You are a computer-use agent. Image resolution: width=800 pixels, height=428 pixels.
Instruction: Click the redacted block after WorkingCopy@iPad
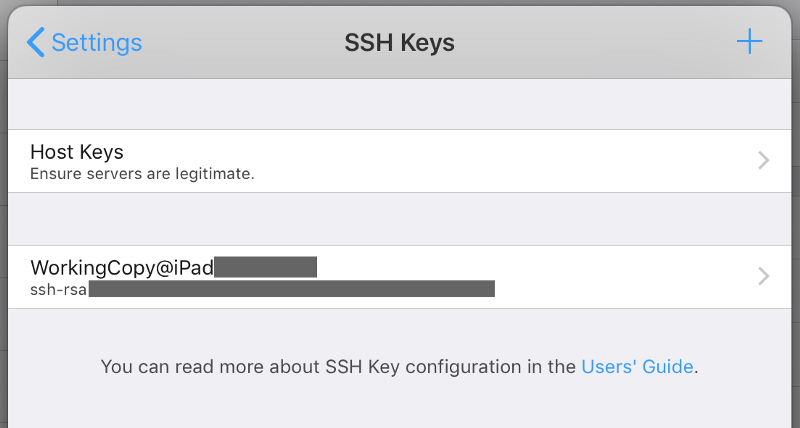pos(265,267)
